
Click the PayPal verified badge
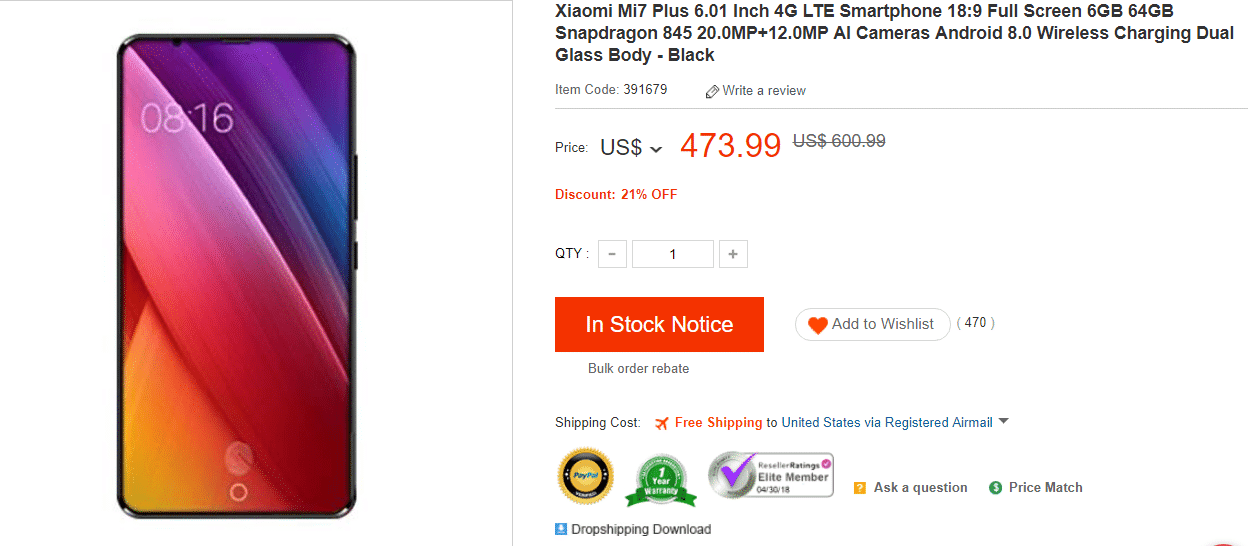585,476
